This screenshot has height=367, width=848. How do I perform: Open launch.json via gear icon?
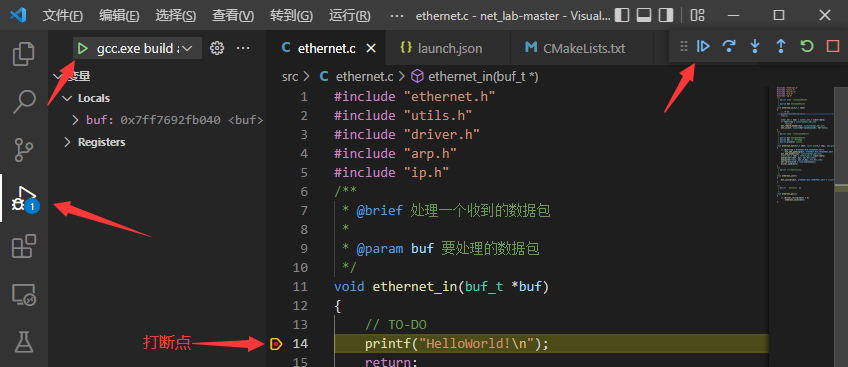(x=217, y=49)
